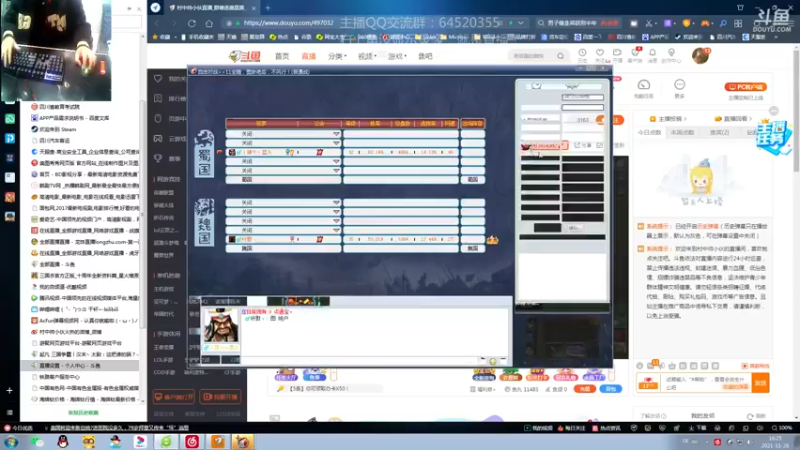Screen dimensions: 800x450
Task: Reload the page with the browser refresh icon
Action: (x=191, y=23)
